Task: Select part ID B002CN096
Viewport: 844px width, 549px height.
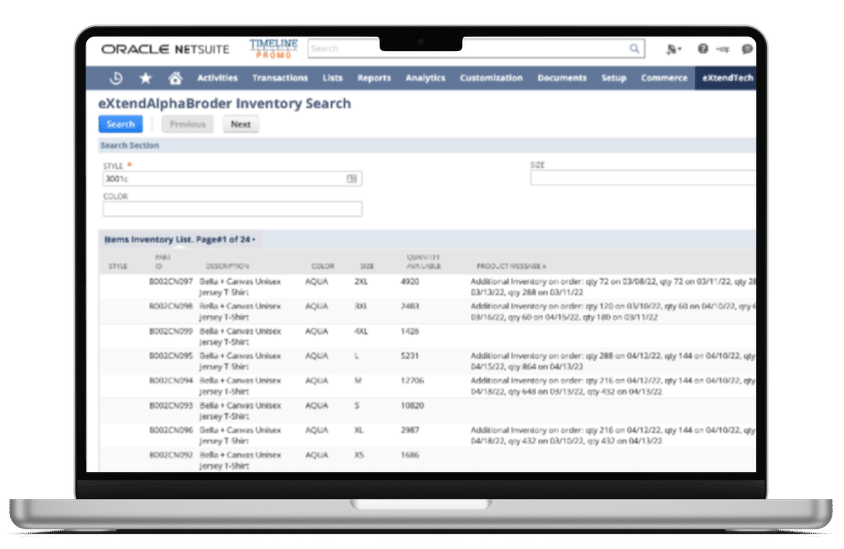Action: point(171,430)
